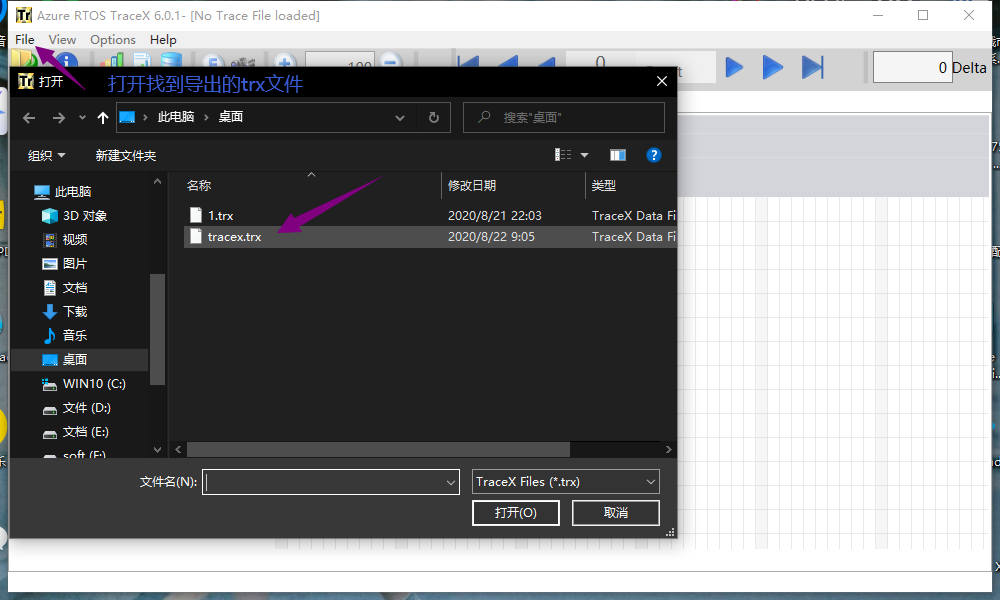Click the 取消 cancel button

coord(615,513)
